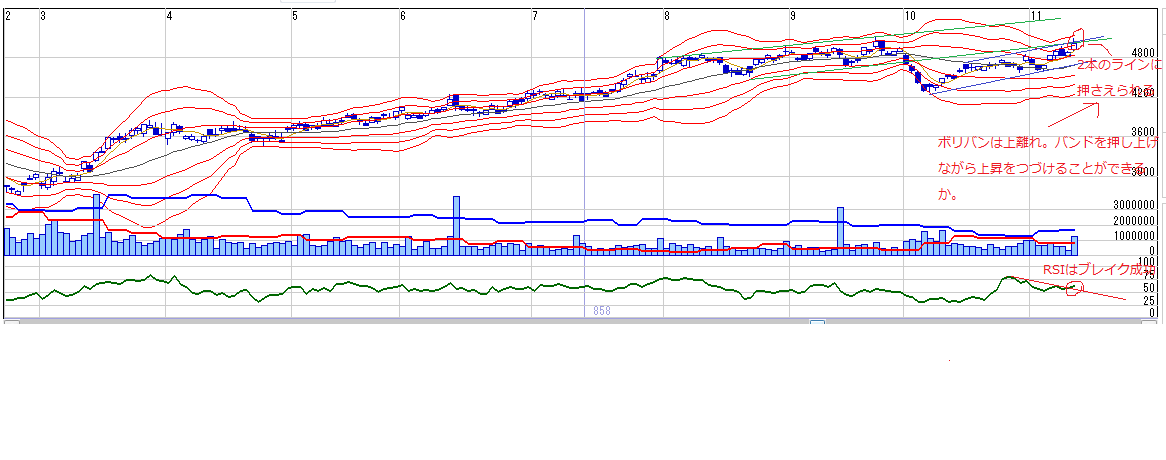Select the red circle marking the RSI breakout
Viewport: 1166px width, 460px height.
1075,288
